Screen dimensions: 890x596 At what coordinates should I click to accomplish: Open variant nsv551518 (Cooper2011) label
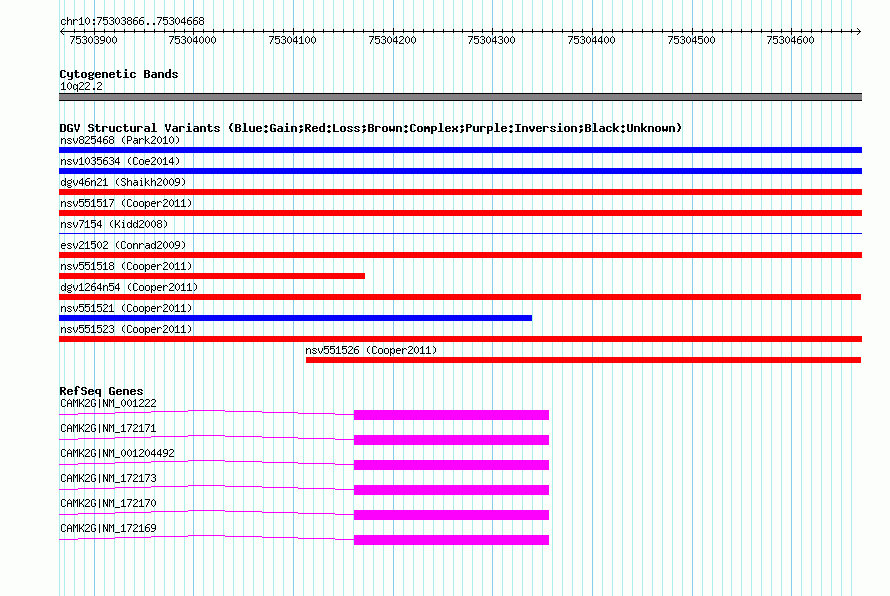click(x=126, y=266)
